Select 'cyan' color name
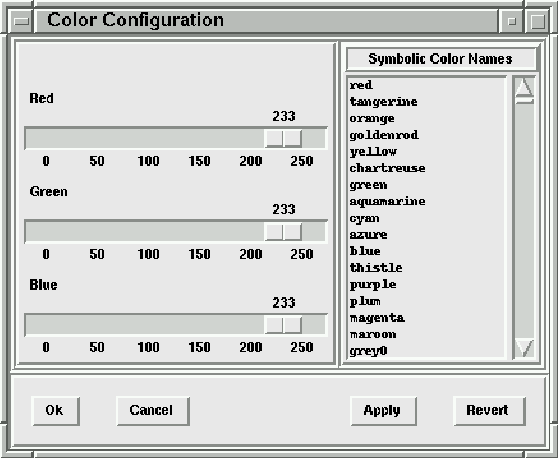Screen dimensions: 558x458 [426, 218]
